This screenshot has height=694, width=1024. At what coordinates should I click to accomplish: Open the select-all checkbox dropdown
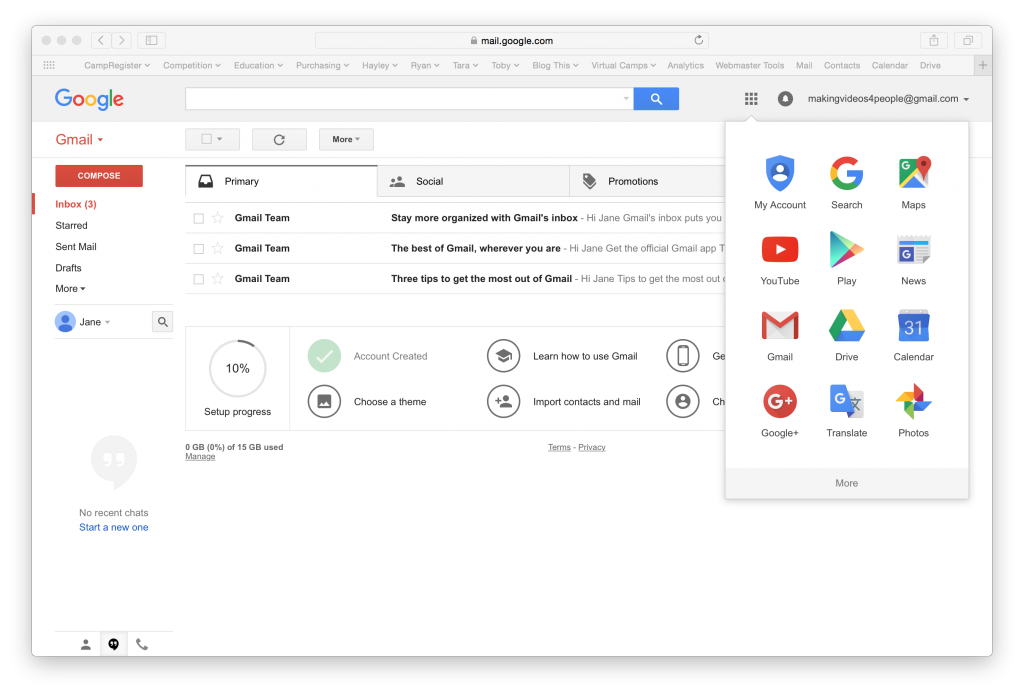(x=212, y=139)
